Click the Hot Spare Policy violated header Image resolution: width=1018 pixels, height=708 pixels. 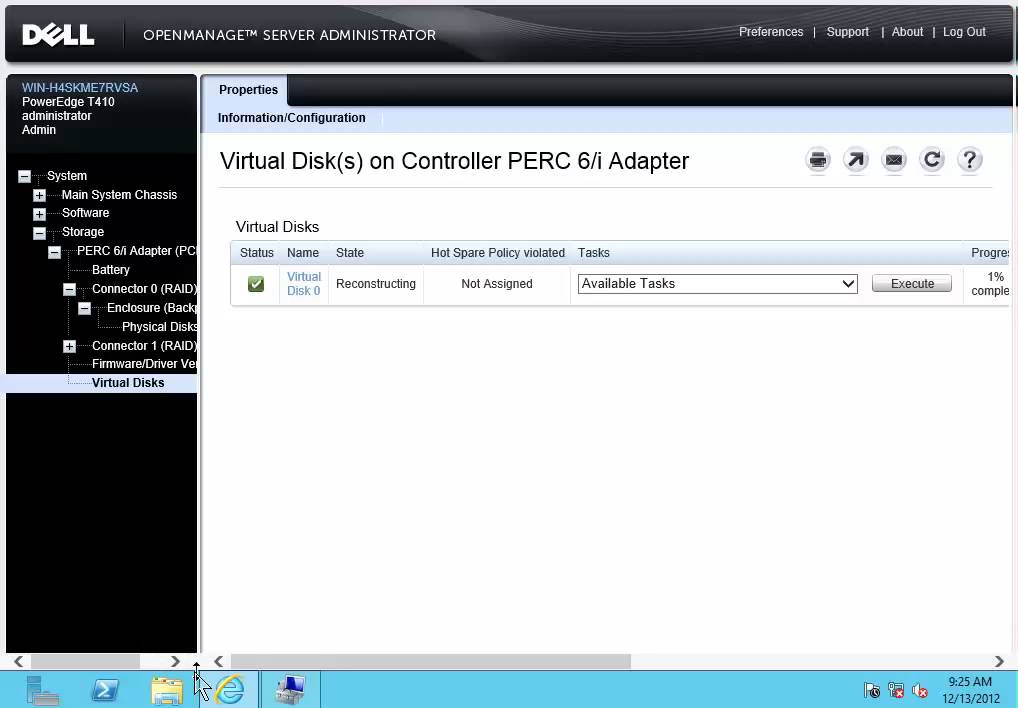(x=497, y=253)
